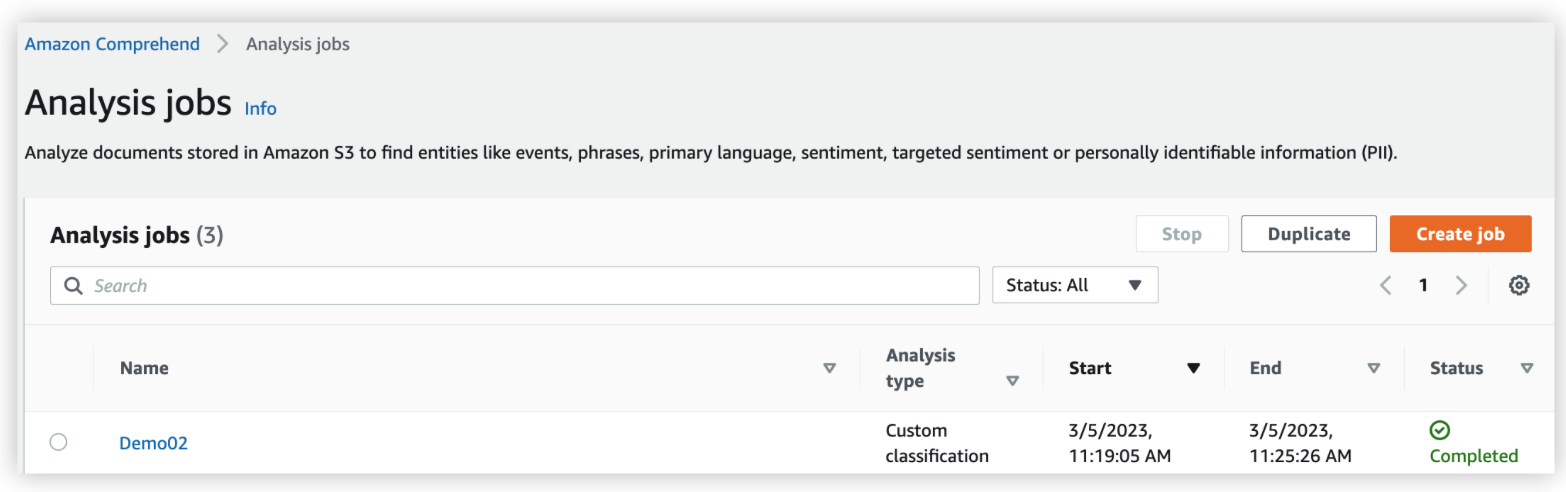This screenshot has height=492, width=1566.
Task: Open the Info link beside heading
Action: pos(260,108)
